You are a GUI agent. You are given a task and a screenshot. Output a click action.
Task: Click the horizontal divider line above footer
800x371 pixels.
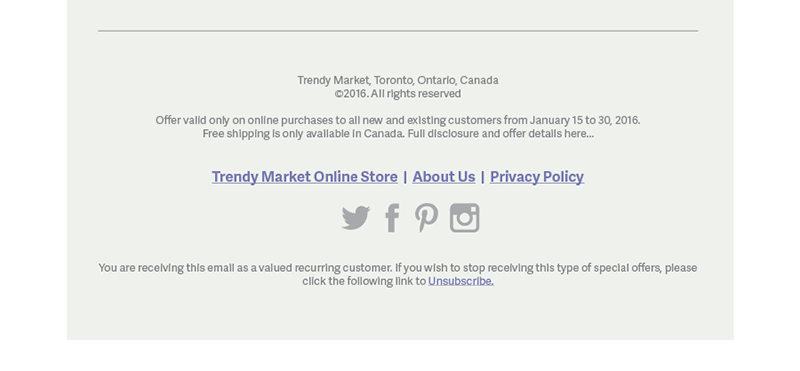pyautogui.click(x=398, y=31)
